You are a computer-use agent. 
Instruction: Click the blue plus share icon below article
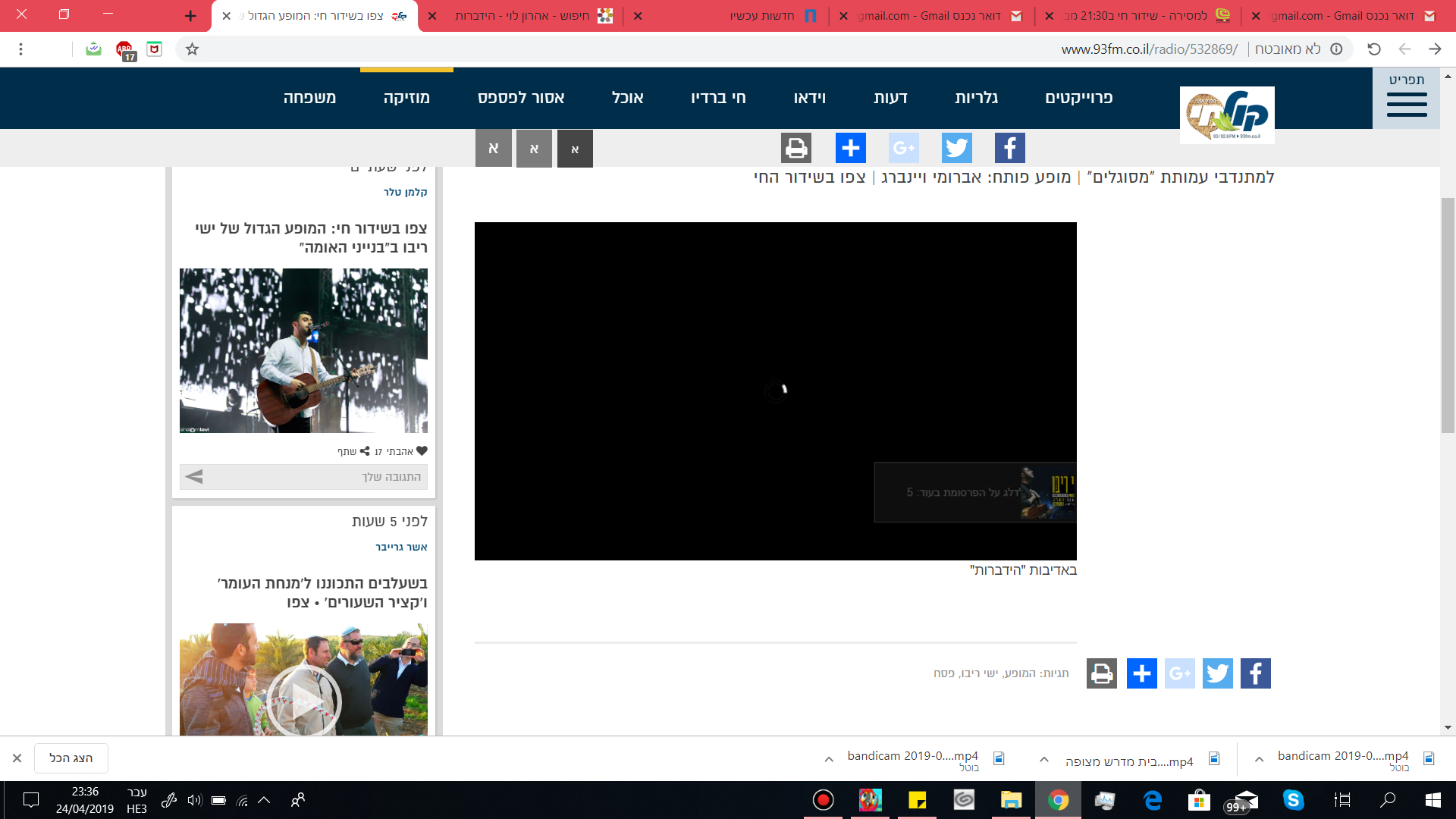1141,673
